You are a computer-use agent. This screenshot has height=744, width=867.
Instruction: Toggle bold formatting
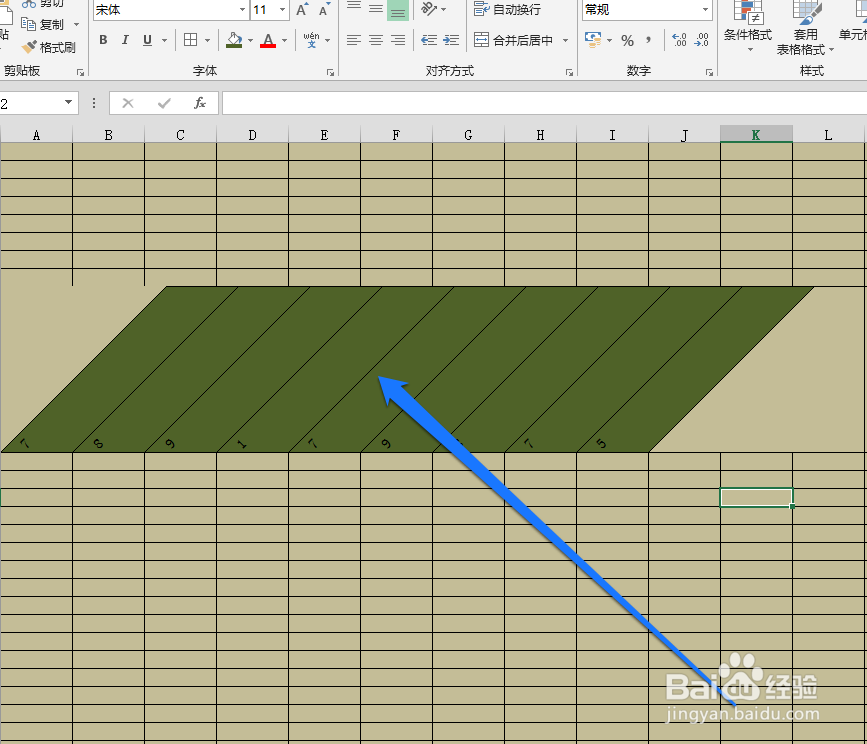[103, 40]
